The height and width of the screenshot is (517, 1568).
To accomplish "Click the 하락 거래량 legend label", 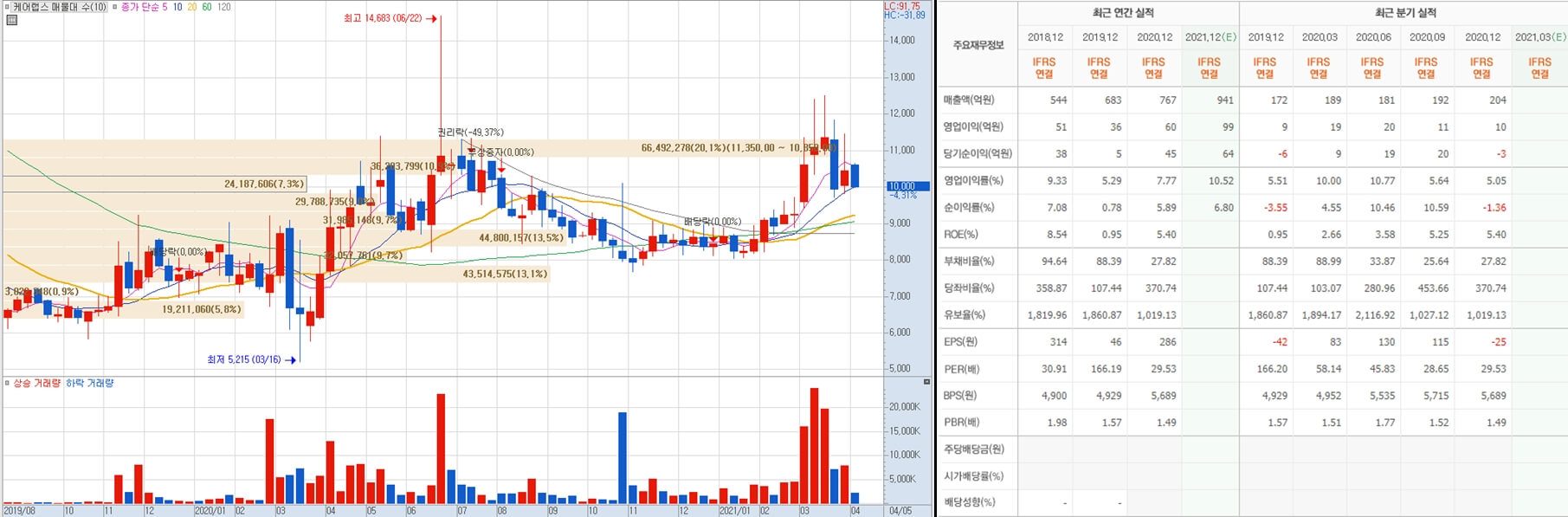I will [90, 383].
